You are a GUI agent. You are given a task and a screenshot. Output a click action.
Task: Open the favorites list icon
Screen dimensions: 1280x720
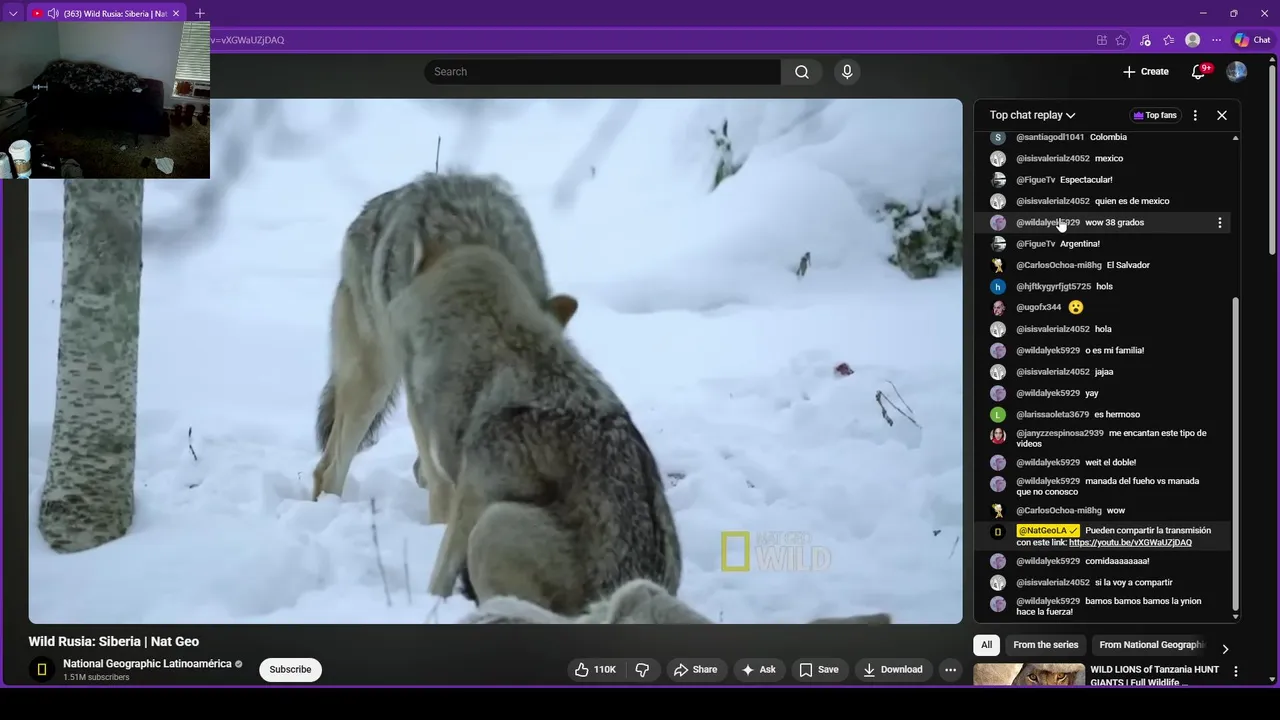[1169, 40]
